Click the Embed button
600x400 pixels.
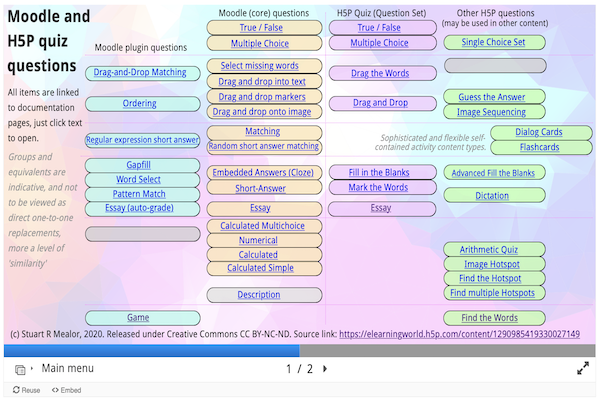[67, 390]
